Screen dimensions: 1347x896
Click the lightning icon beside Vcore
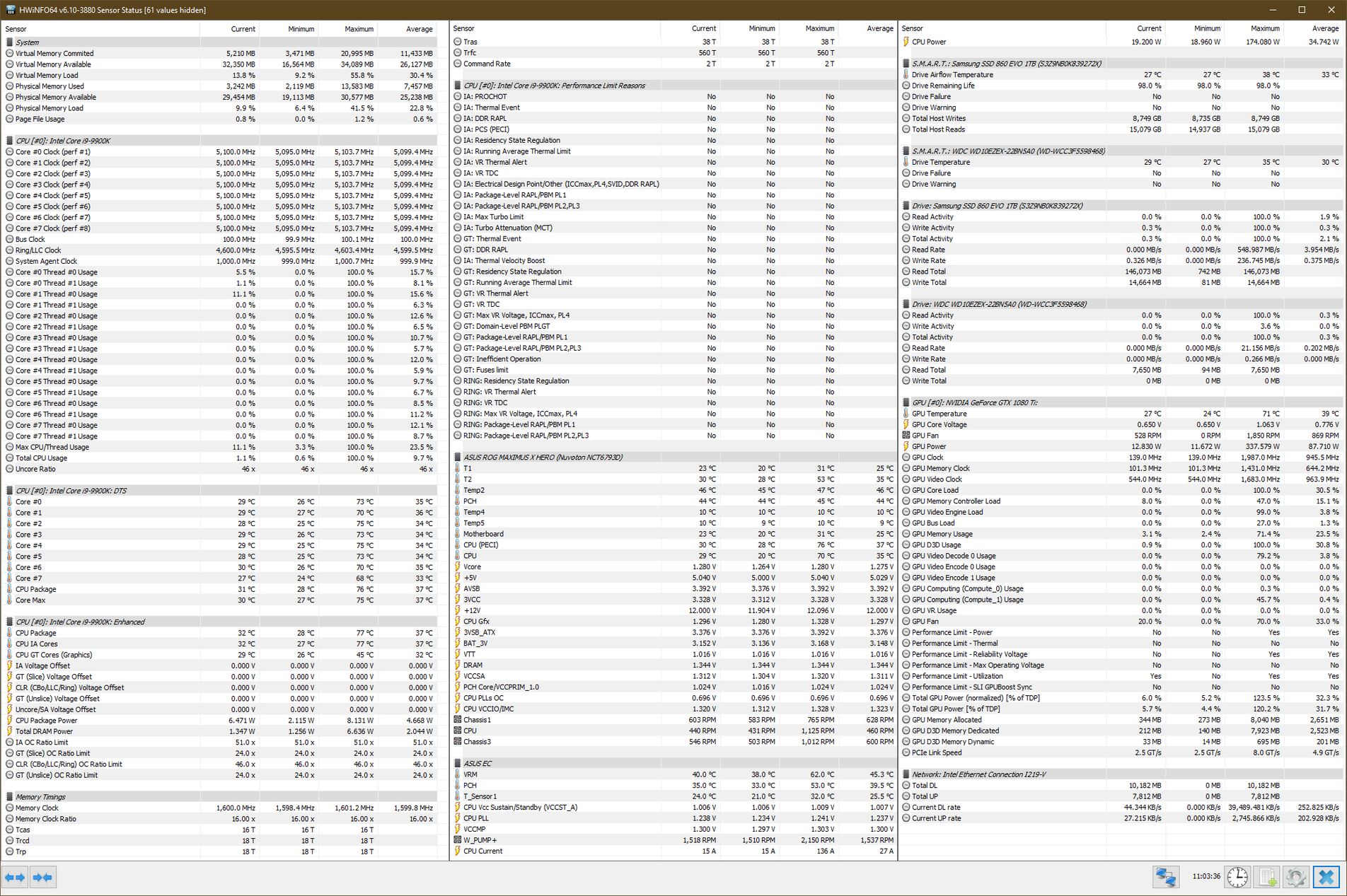pyautogui.click(x=457, y=567)
